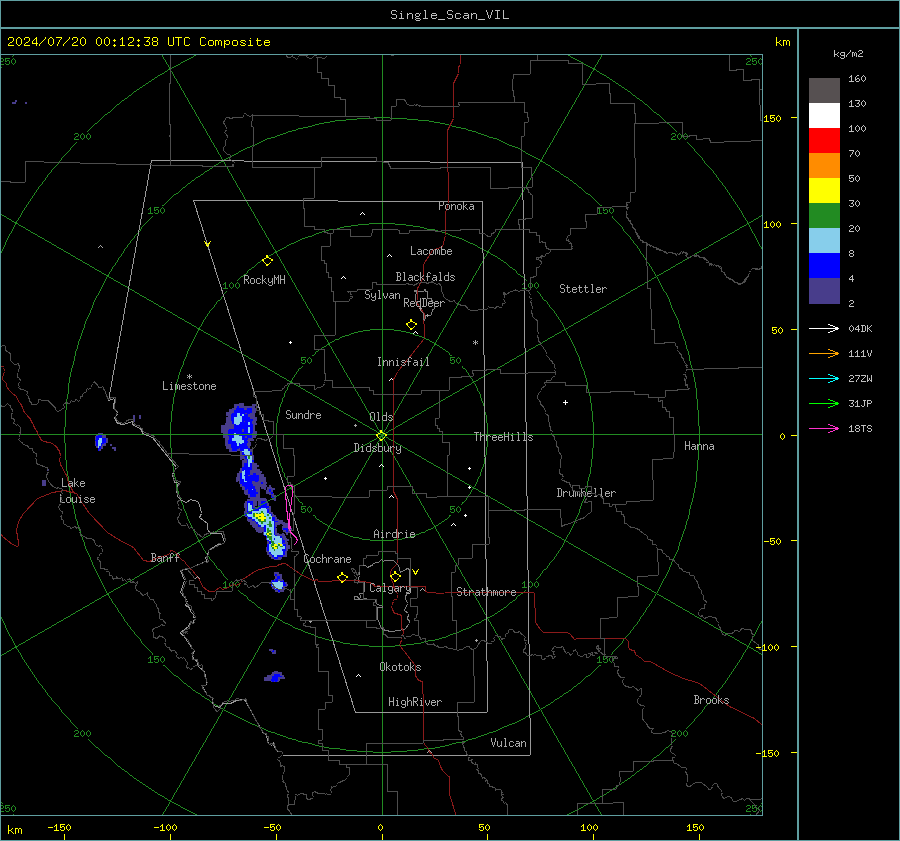The width and height of the screenshot is (900, 841).
Task: Click the kg/m2 units label
Action: coord(848,54)
